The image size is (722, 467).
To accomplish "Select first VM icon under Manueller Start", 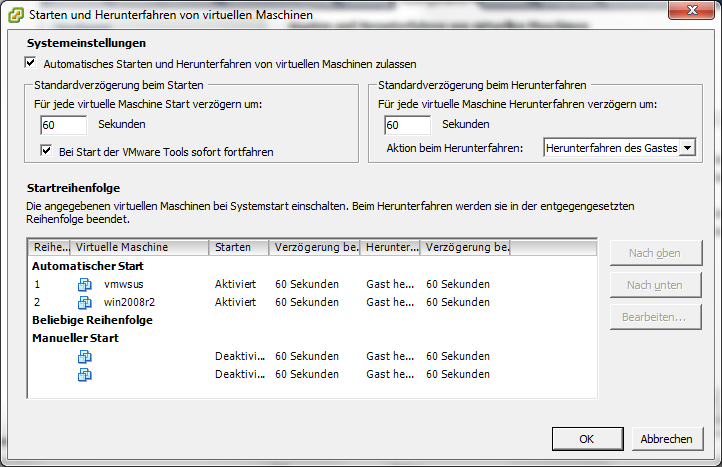I will coord(85,356).
